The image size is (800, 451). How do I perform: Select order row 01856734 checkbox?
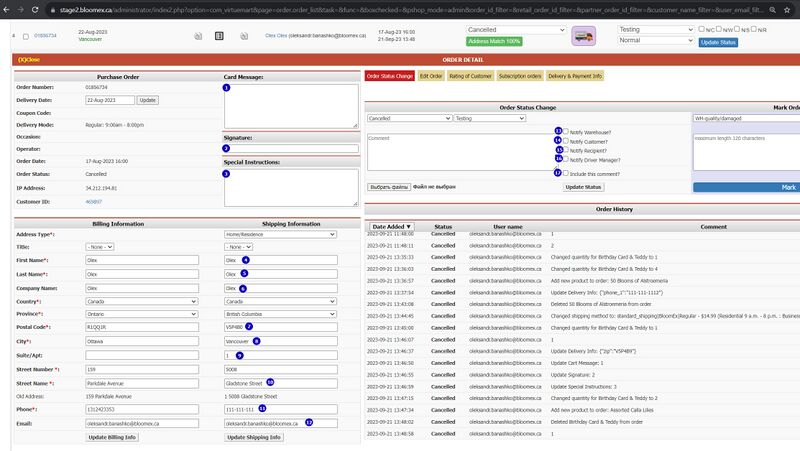coord(26,36)
